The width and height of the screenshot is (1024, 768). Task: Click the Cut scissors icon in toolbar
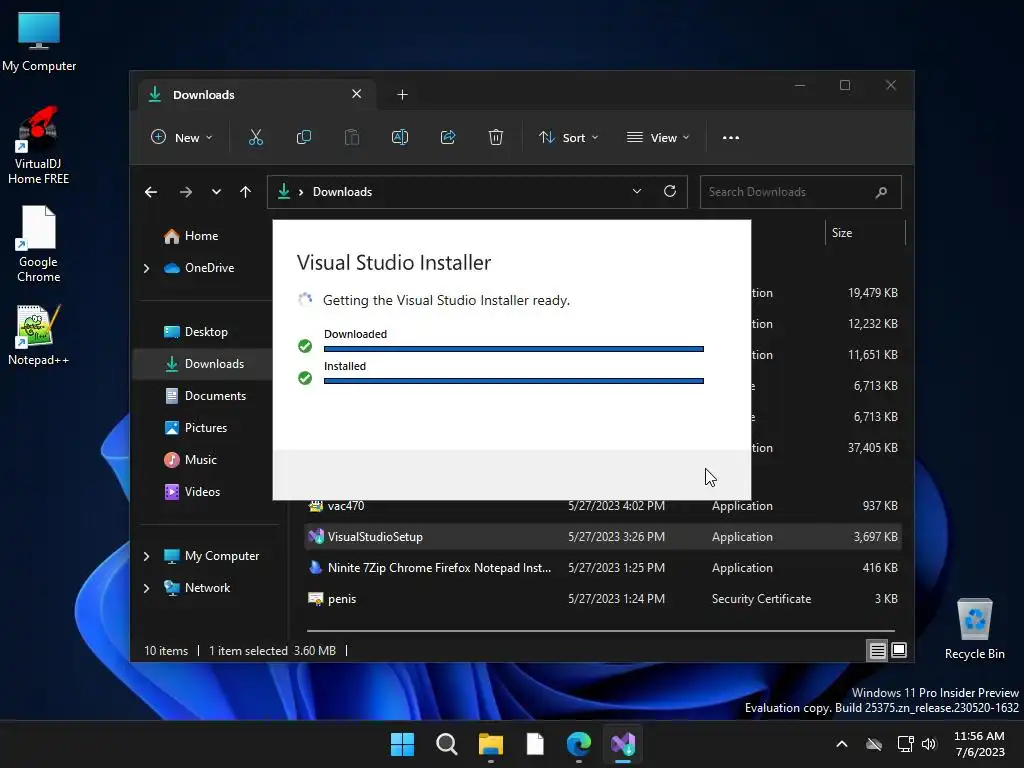255,137
